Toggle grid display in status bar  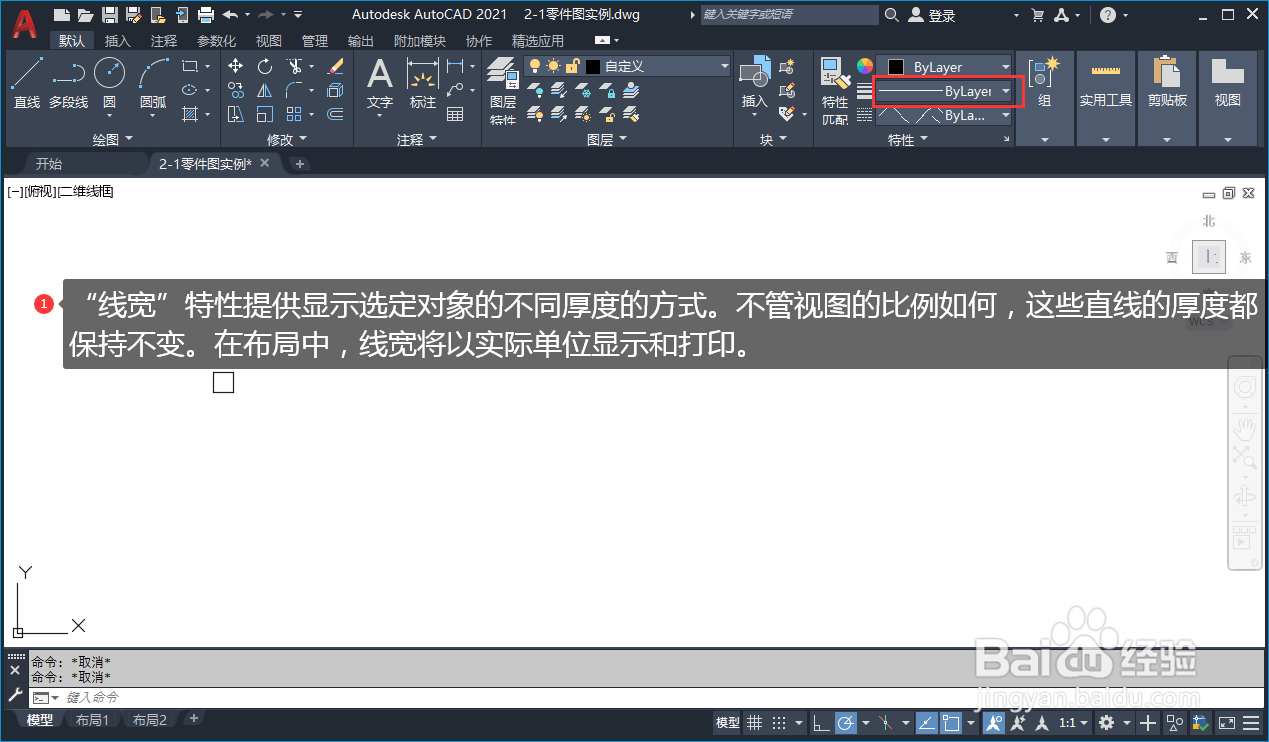(x=755, y=722)
